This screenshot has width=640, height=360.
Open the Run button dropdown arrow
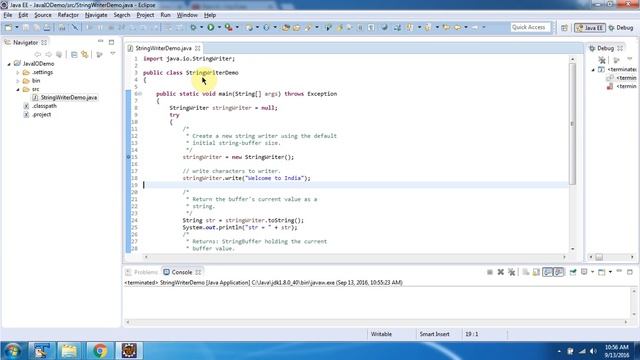pos(219,27)
